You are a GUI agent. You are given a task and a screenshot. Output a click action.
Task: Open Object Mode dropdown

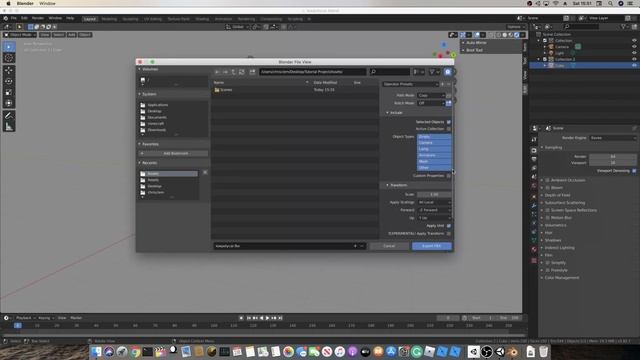20,35
